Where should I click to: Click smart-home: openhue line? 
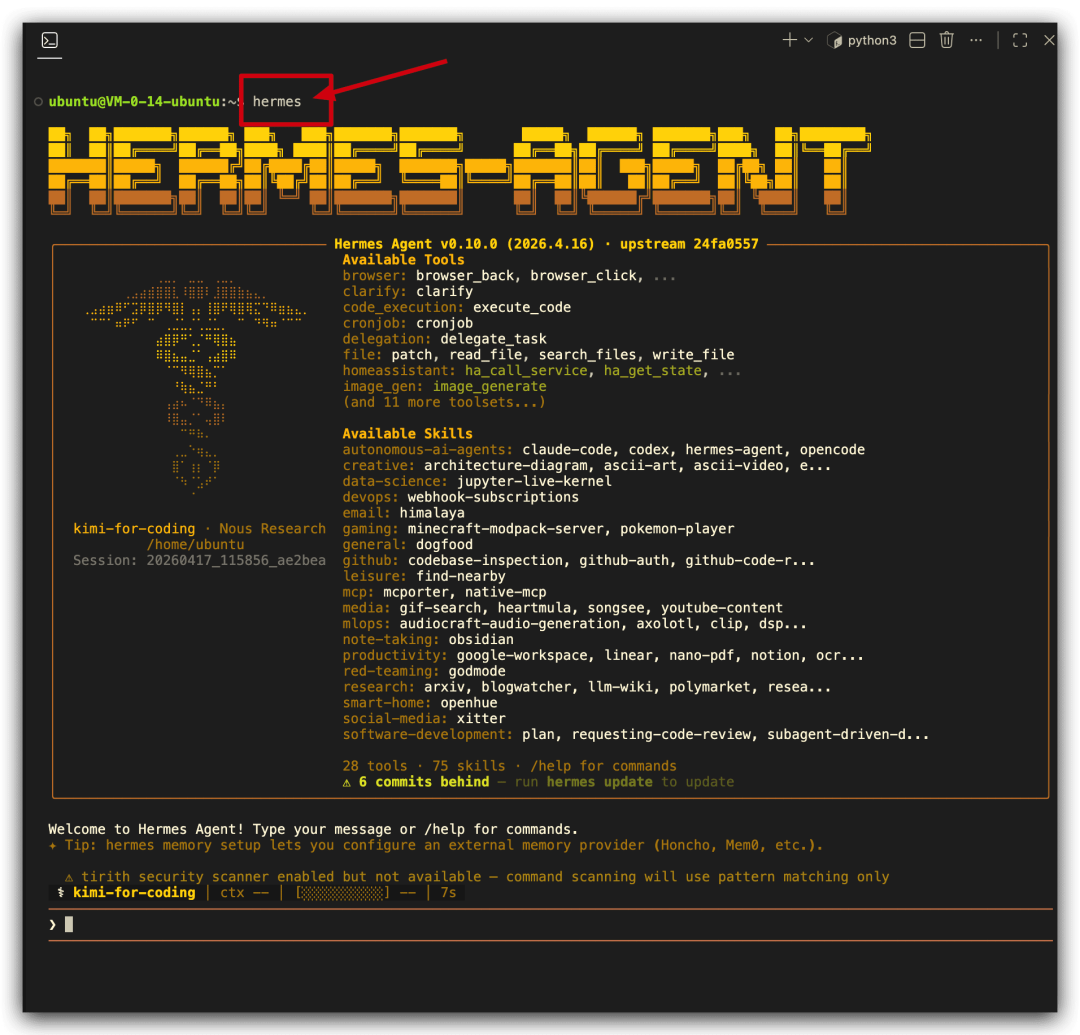(419, 703)
